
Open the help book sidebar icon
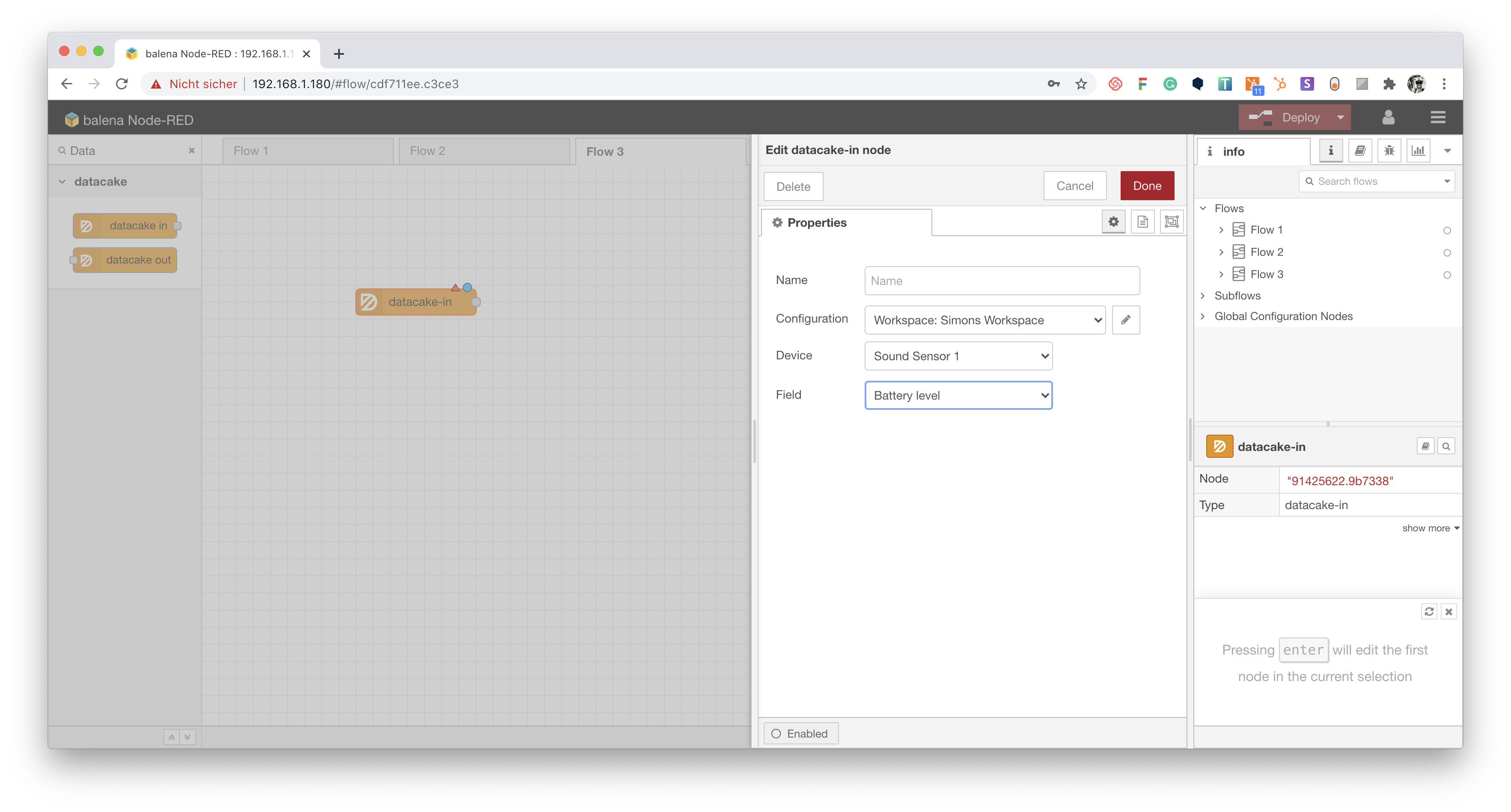[1359, 151]
